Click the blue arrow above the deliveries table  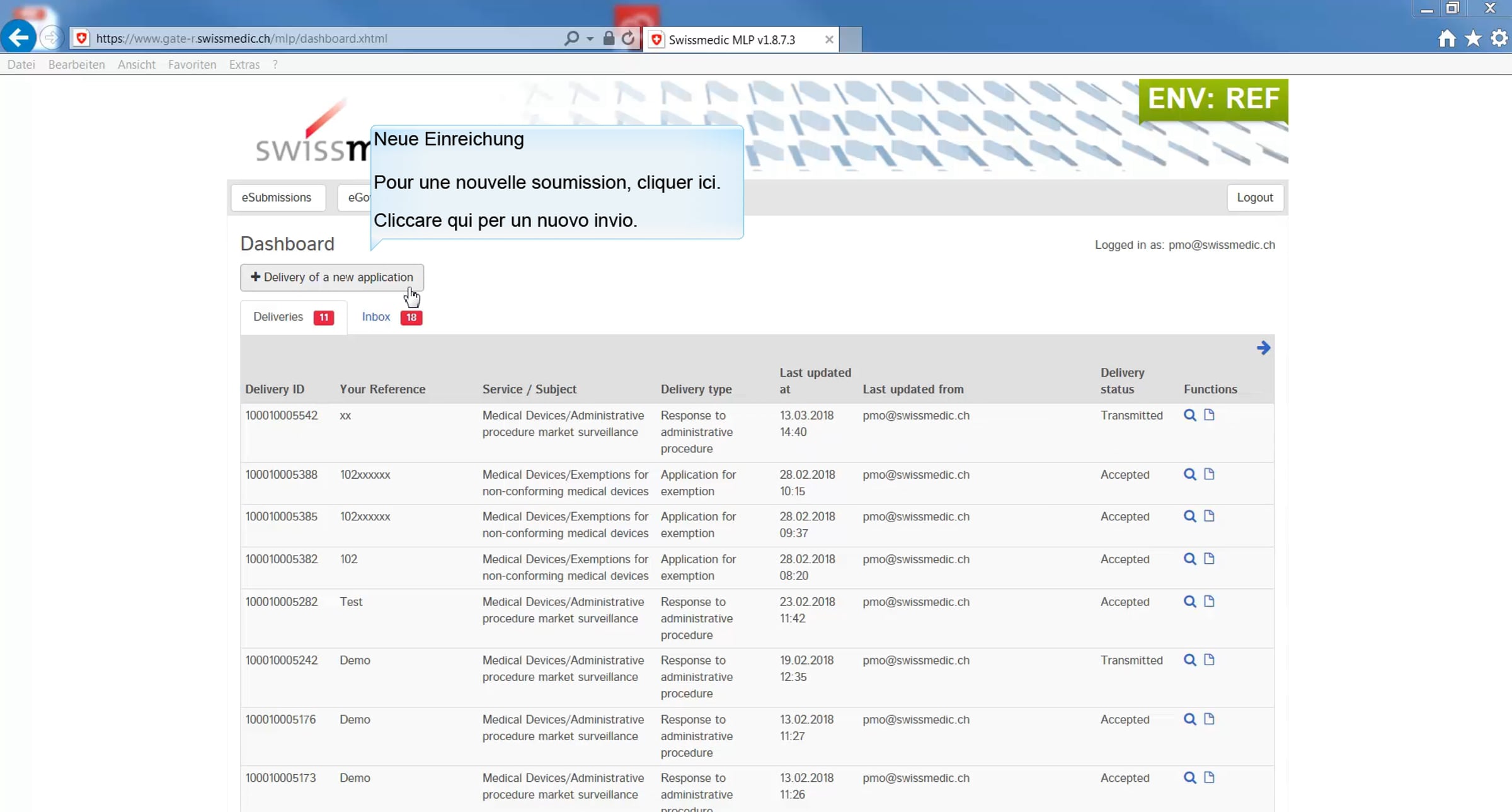pos(1263,348)
